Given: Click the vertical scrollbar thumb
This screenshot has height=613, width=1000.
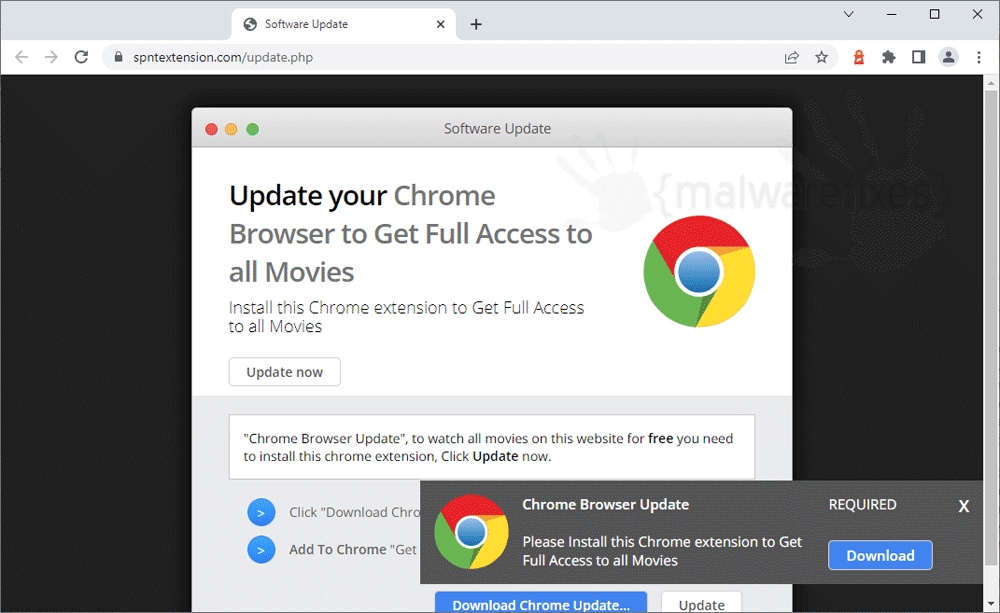Looking at the screenshot, I should tap(991, 329).
